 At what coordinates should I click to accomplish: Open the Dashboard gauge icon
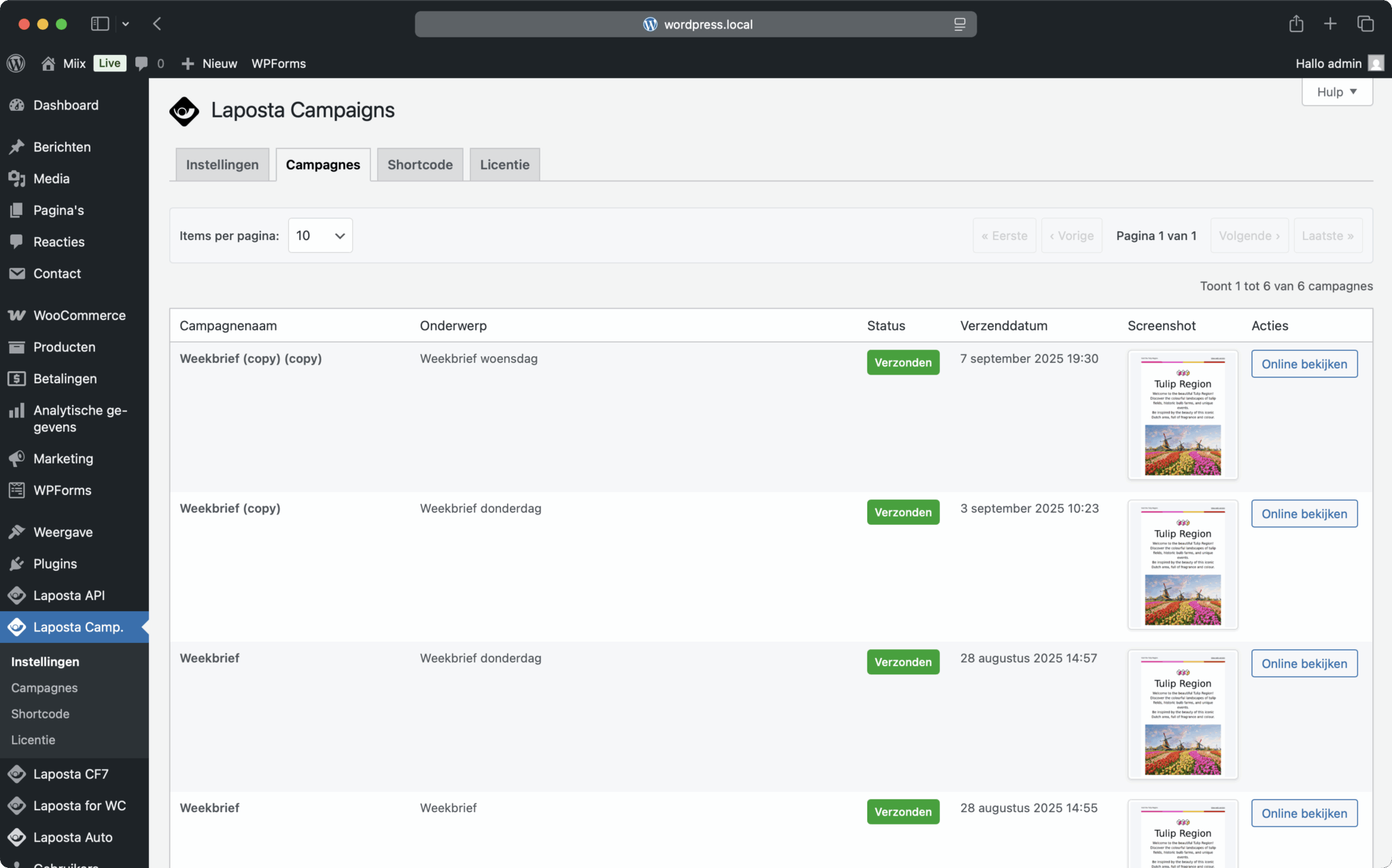tap(17, 105)
